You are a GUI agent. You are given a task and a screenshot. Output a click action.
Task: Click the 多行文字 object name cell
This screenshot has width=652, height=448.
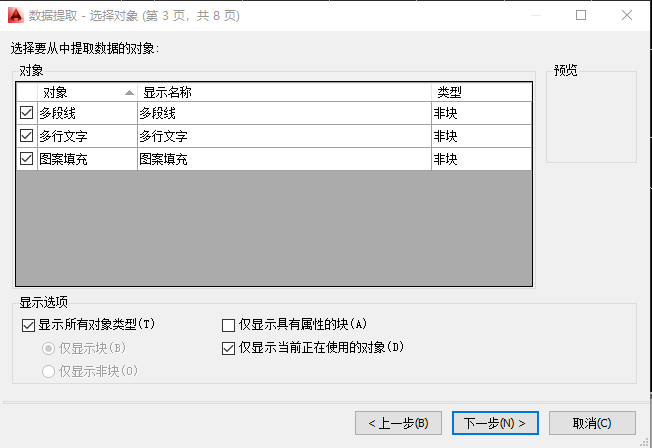pos(87,136)
